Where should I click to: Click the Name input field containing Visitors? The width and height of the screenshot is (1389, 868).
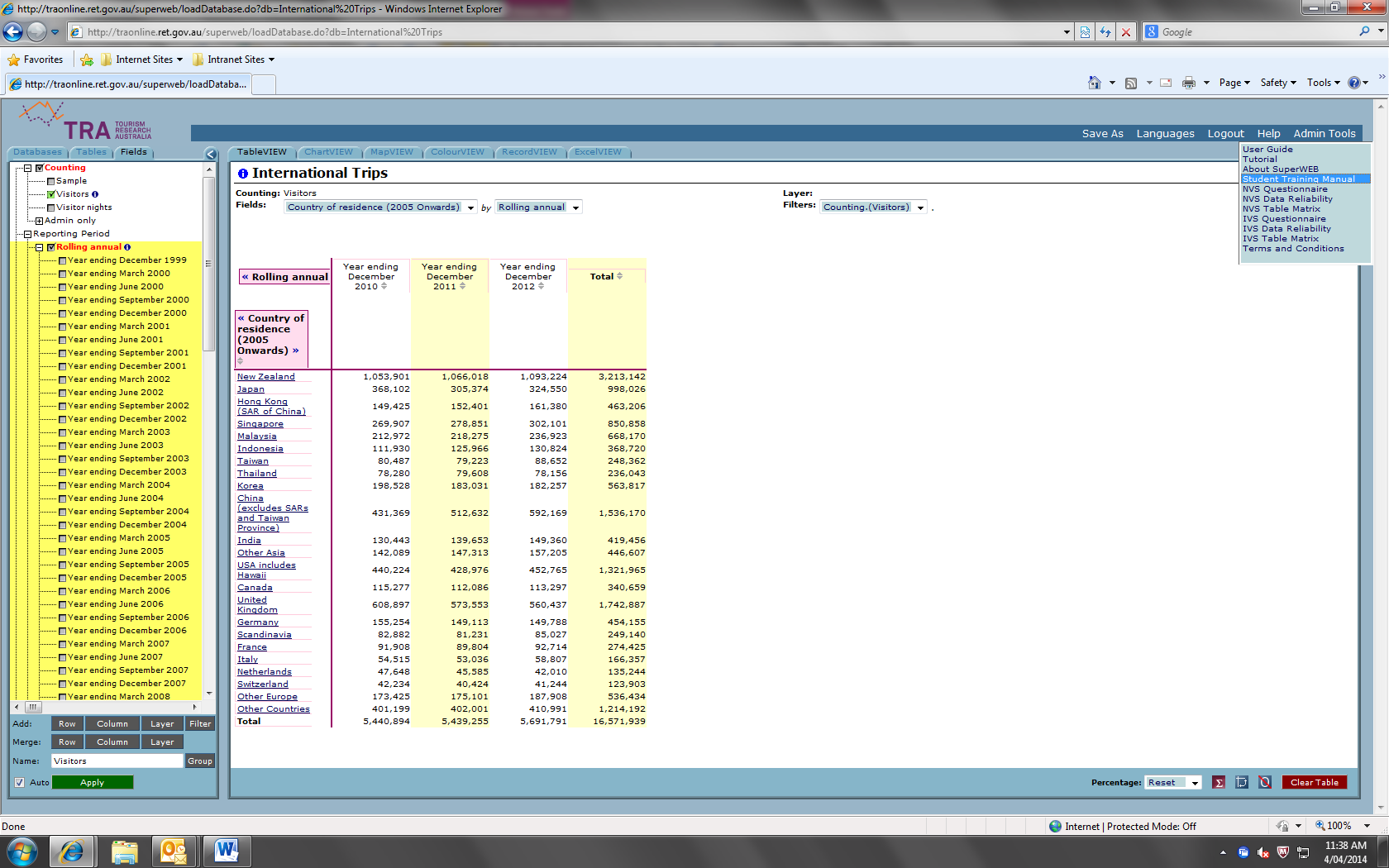117,761
